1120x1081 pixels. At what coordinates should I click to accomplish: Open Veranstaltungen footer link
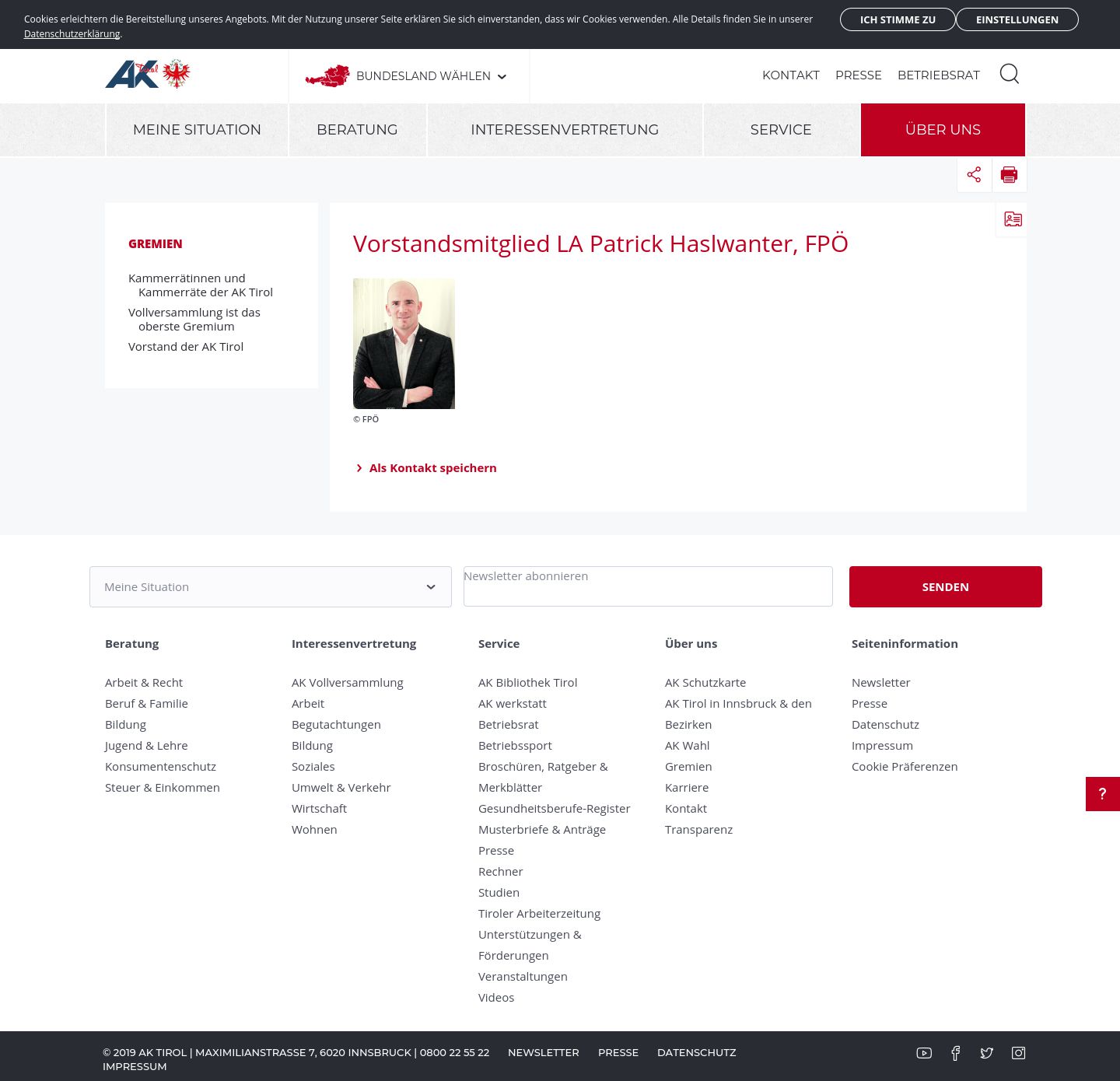coord(523,976)
